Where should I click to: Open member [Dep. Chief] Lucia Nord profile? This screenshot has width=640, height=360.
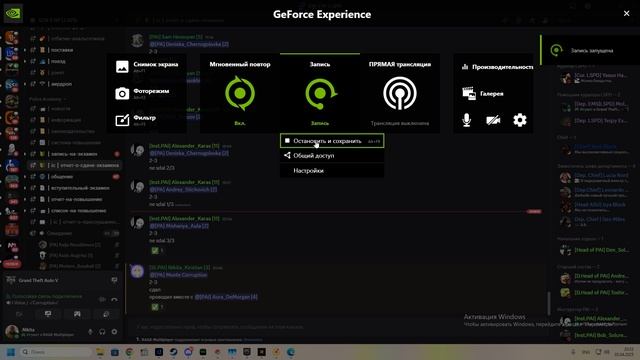594,177
